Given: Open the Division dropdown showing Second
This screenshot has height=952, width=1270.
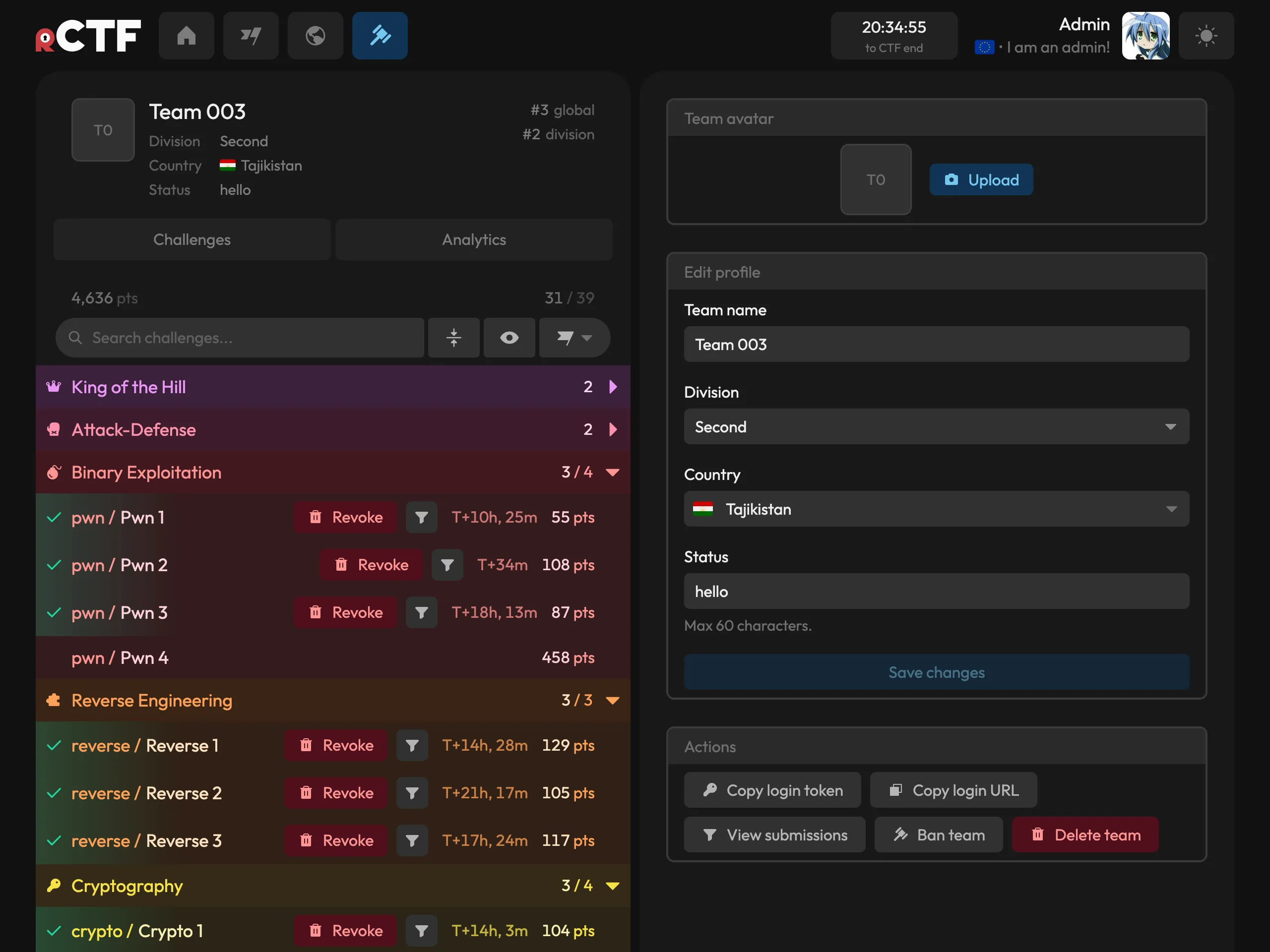Looking at the screenshot, I should click(937, 426).
